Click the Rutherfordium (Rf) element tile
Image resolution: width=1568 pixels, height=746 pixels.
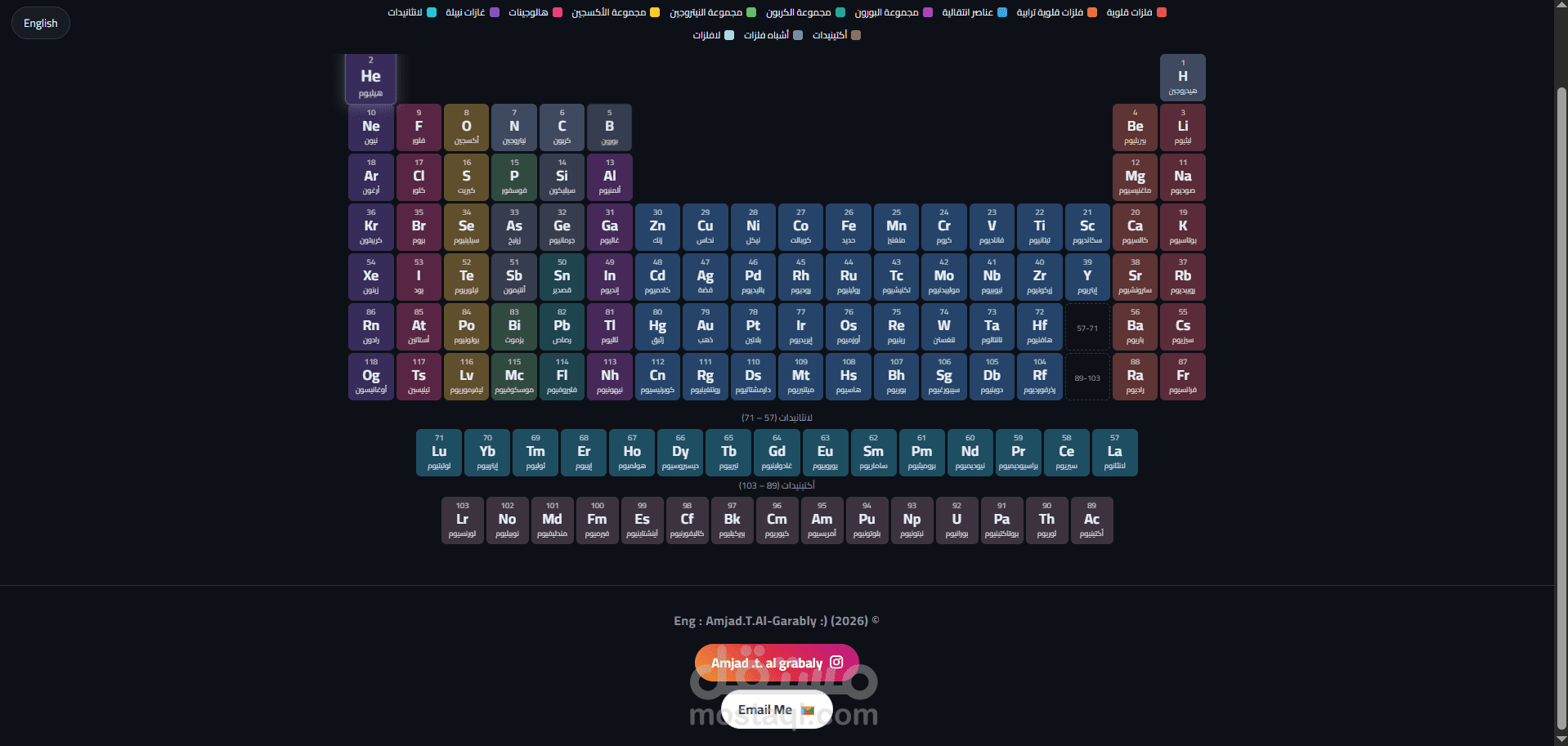[x=1039, y=377]
